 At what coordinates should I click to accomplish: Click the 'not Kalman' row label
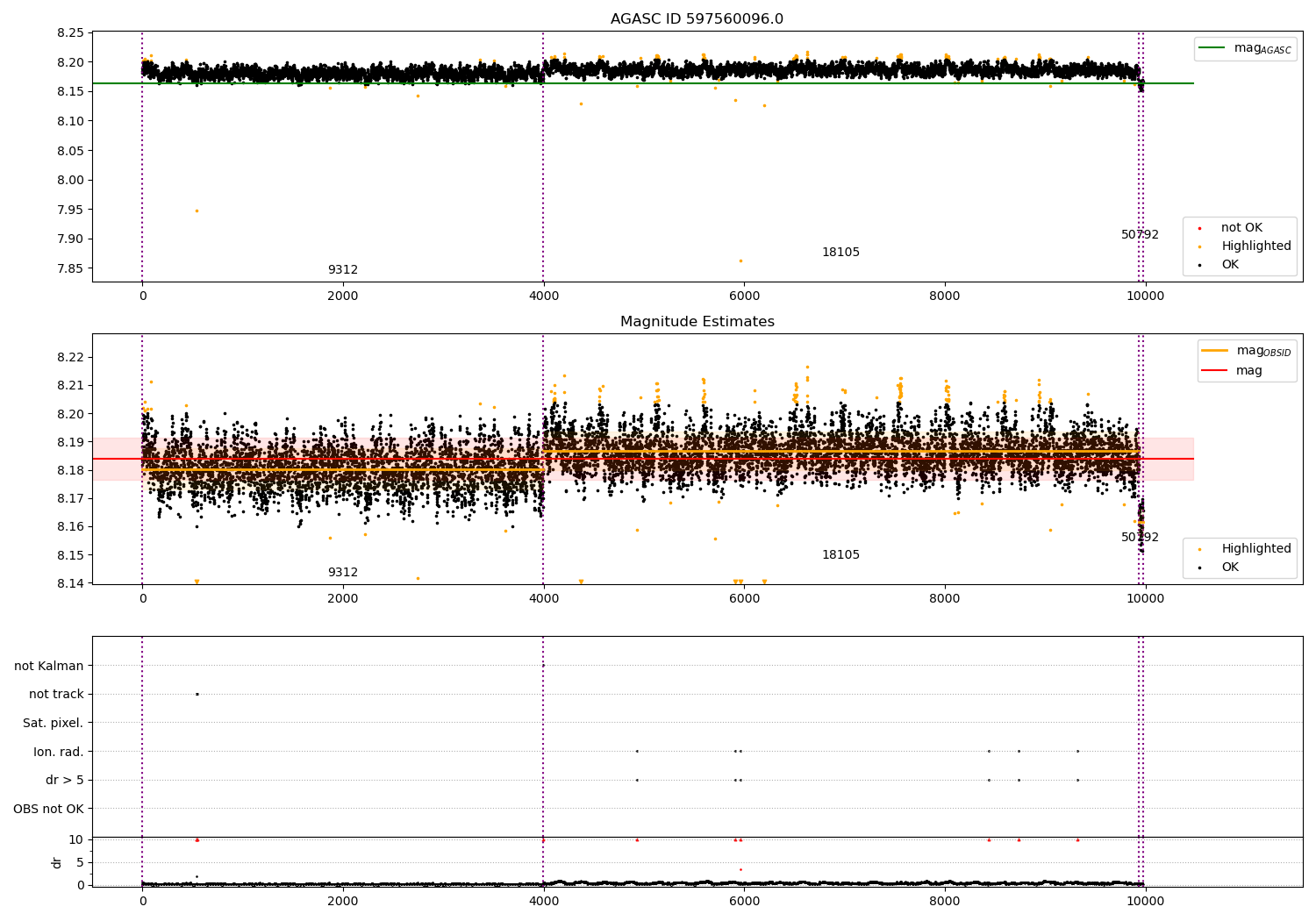point(48,666)
